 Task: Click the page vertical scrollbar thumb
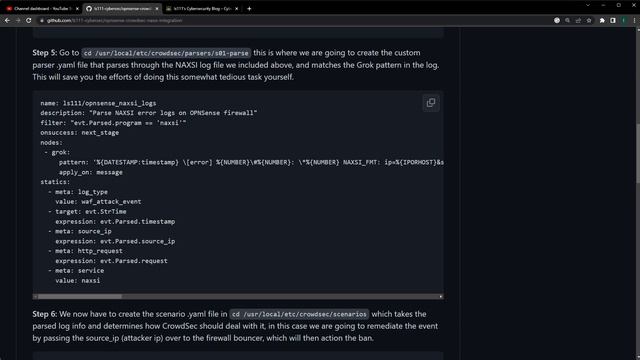(x=638, y=154)
